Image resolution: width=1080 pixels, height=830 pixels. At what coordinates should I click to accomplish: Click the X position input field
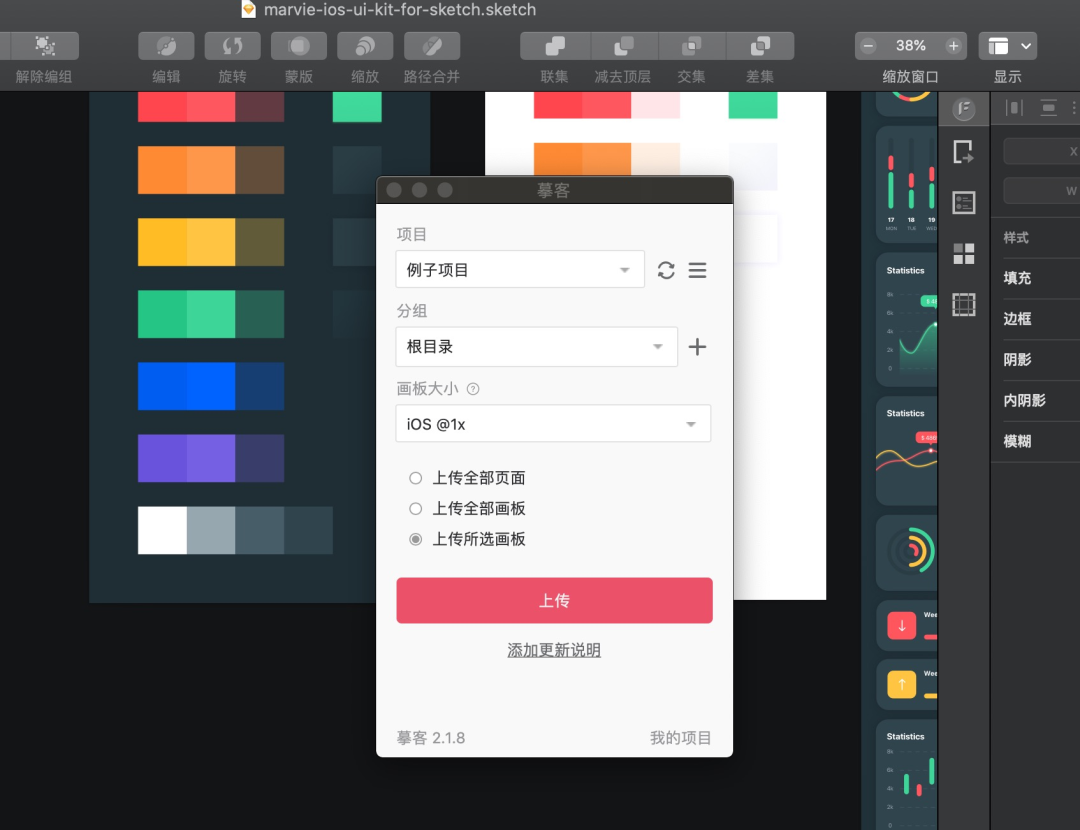1041,151
